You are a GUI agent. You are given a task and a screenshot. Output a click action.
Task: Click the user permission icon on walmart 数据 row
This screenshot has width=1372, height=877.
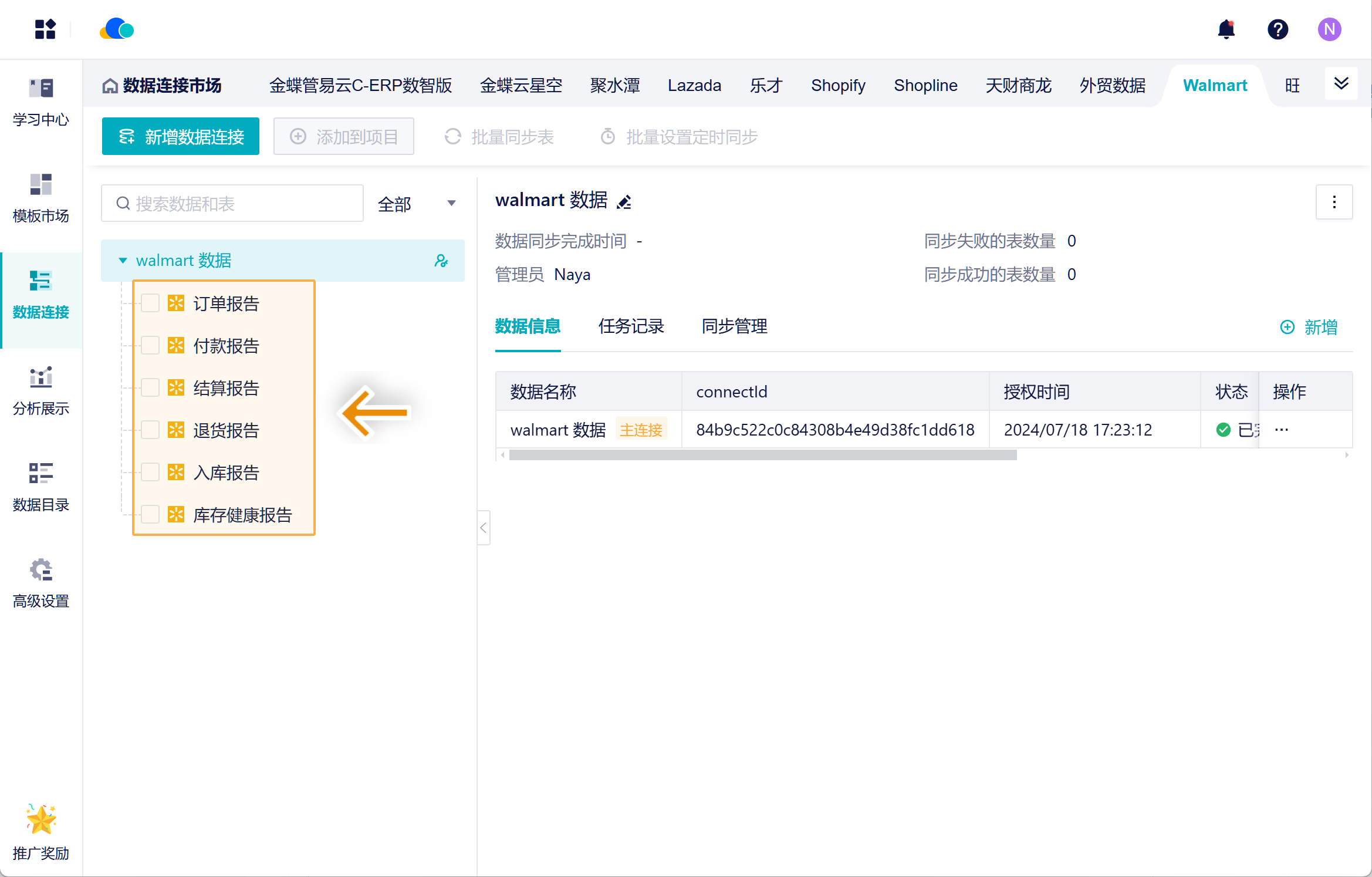441,261
